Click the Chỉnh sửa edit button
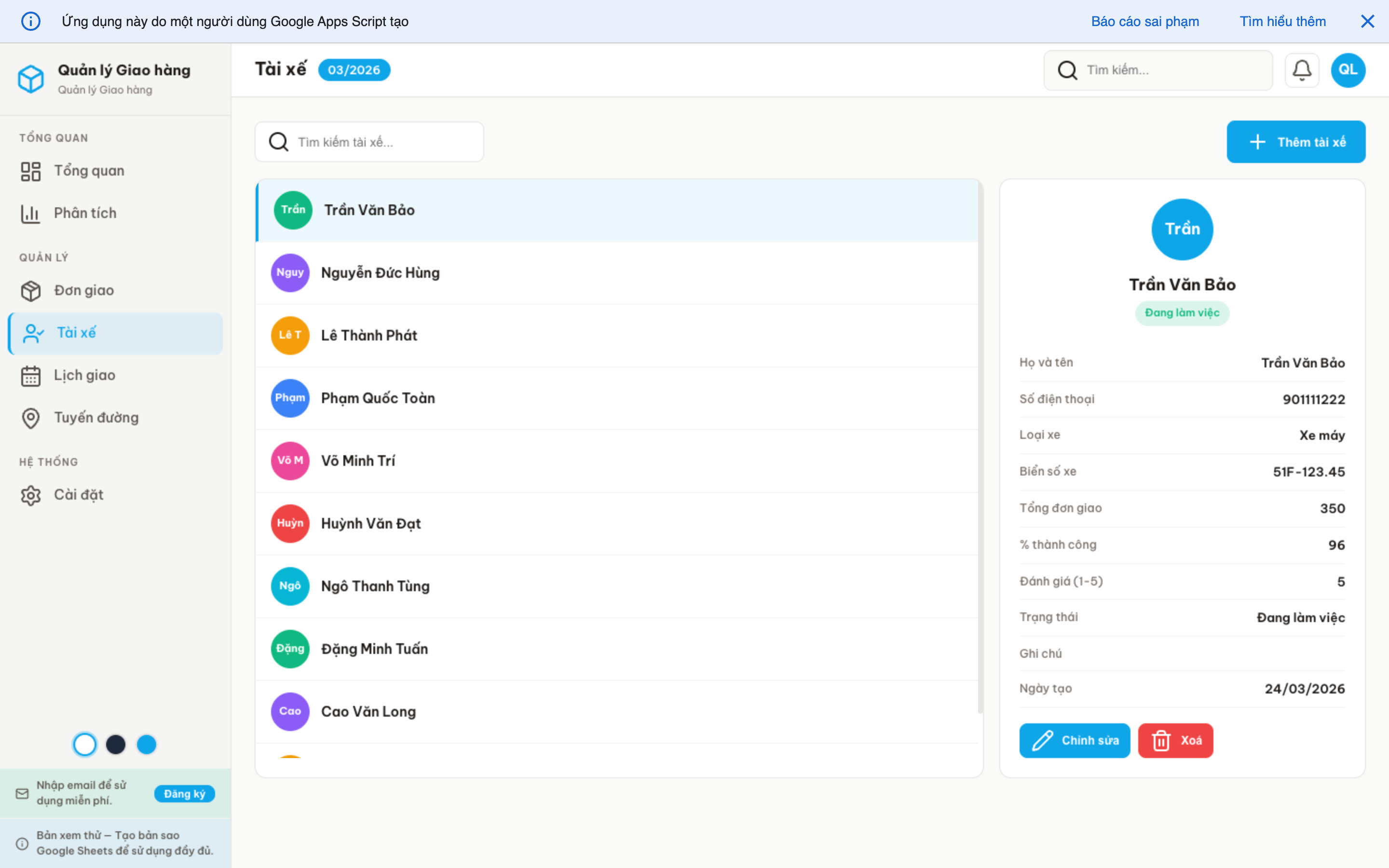 (1074, 740)
